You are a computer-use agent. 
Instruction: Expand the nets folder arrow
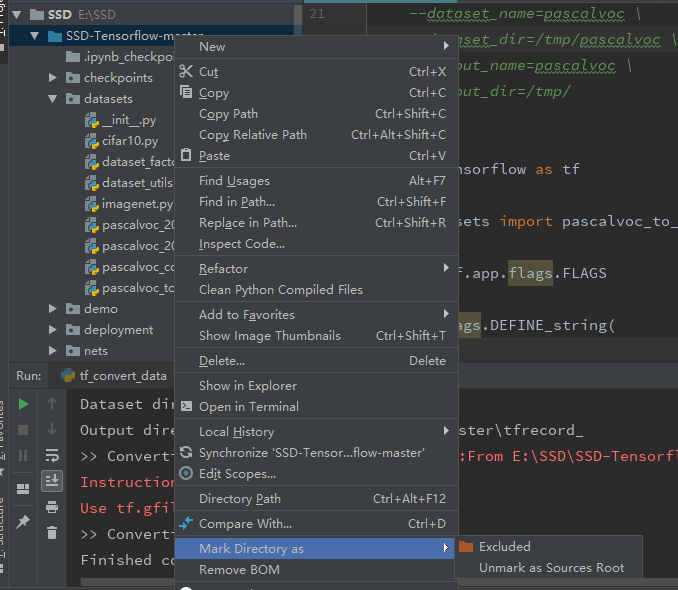[x=53, y=351]
